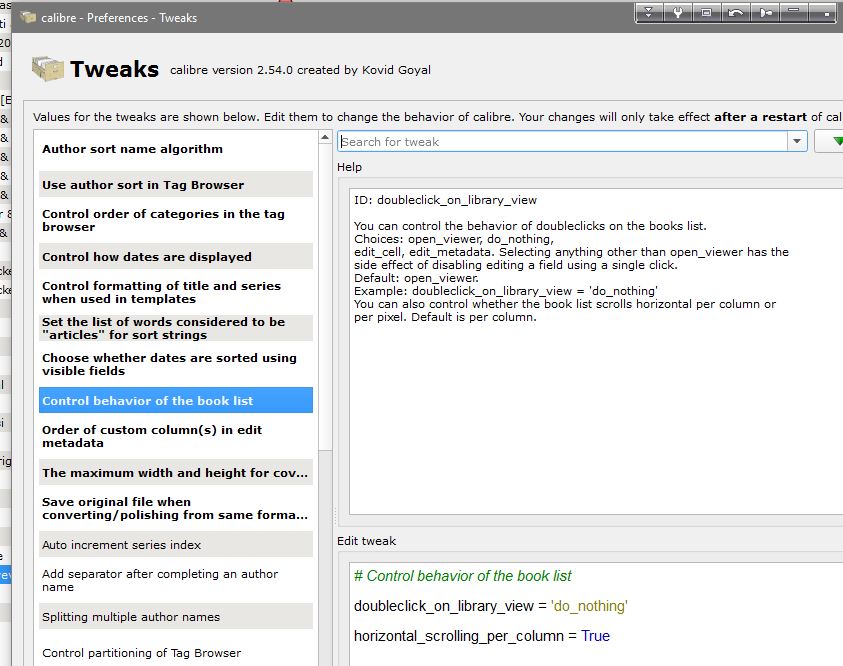Viewport: 843px width, 666px height.
Task: Select Choose whether dates are sorted tweak
Action: [176, 364]
